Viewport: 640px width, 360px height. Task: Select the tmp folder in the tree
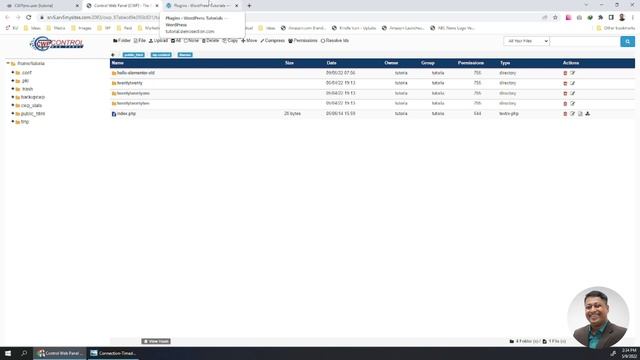(x=25, y=122)
